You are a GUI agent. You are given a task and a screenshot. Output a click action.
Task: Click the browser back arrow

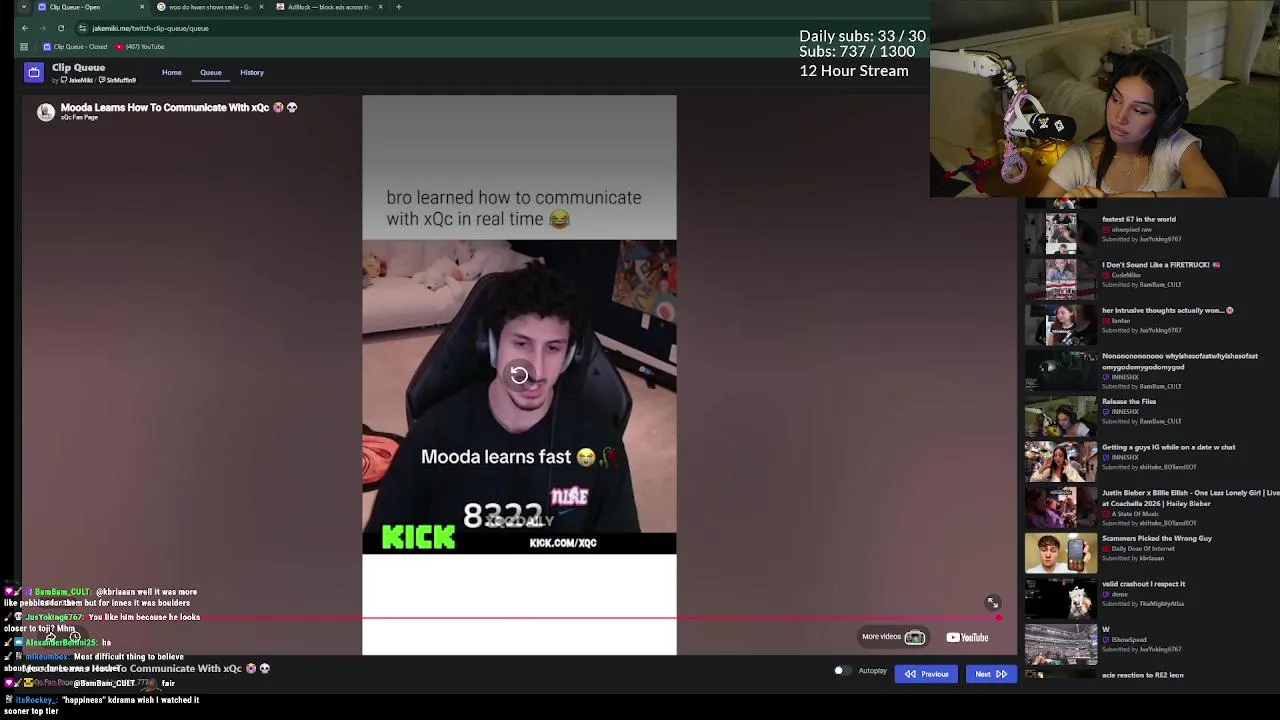tap(25, 28)
